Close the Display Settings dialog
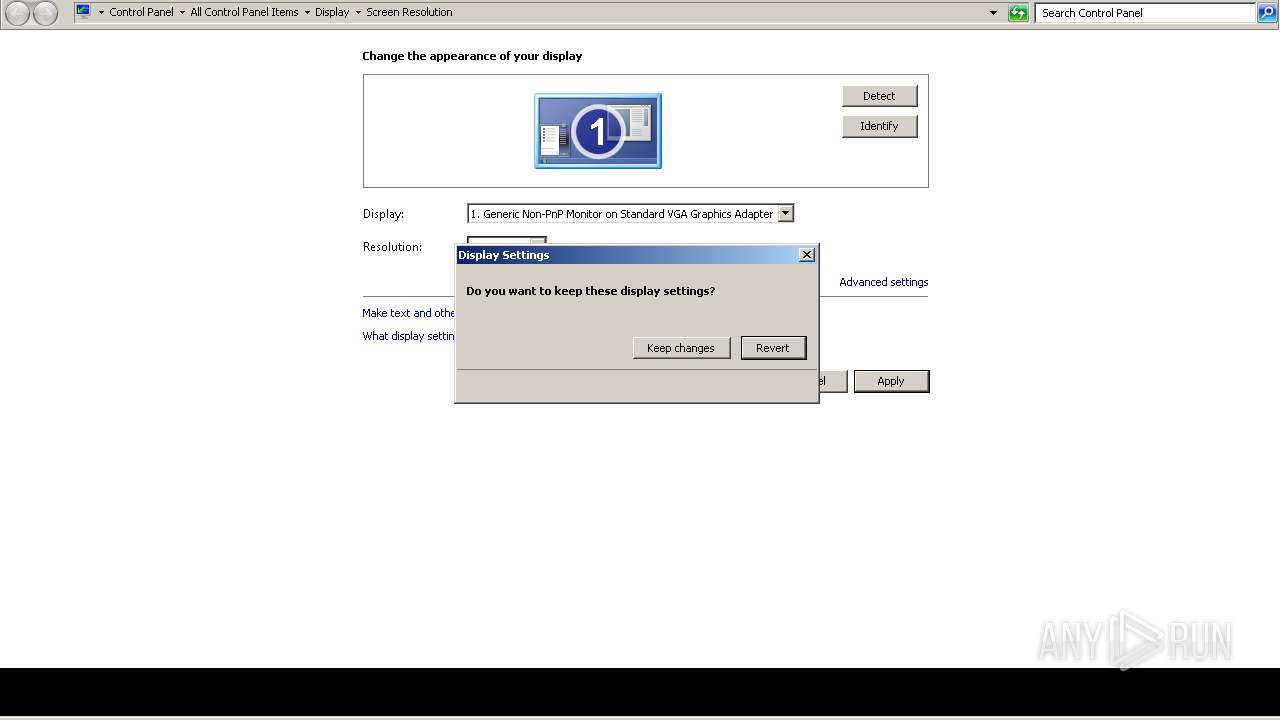Viewport: 1280px width, 720px height. point(807,255)
